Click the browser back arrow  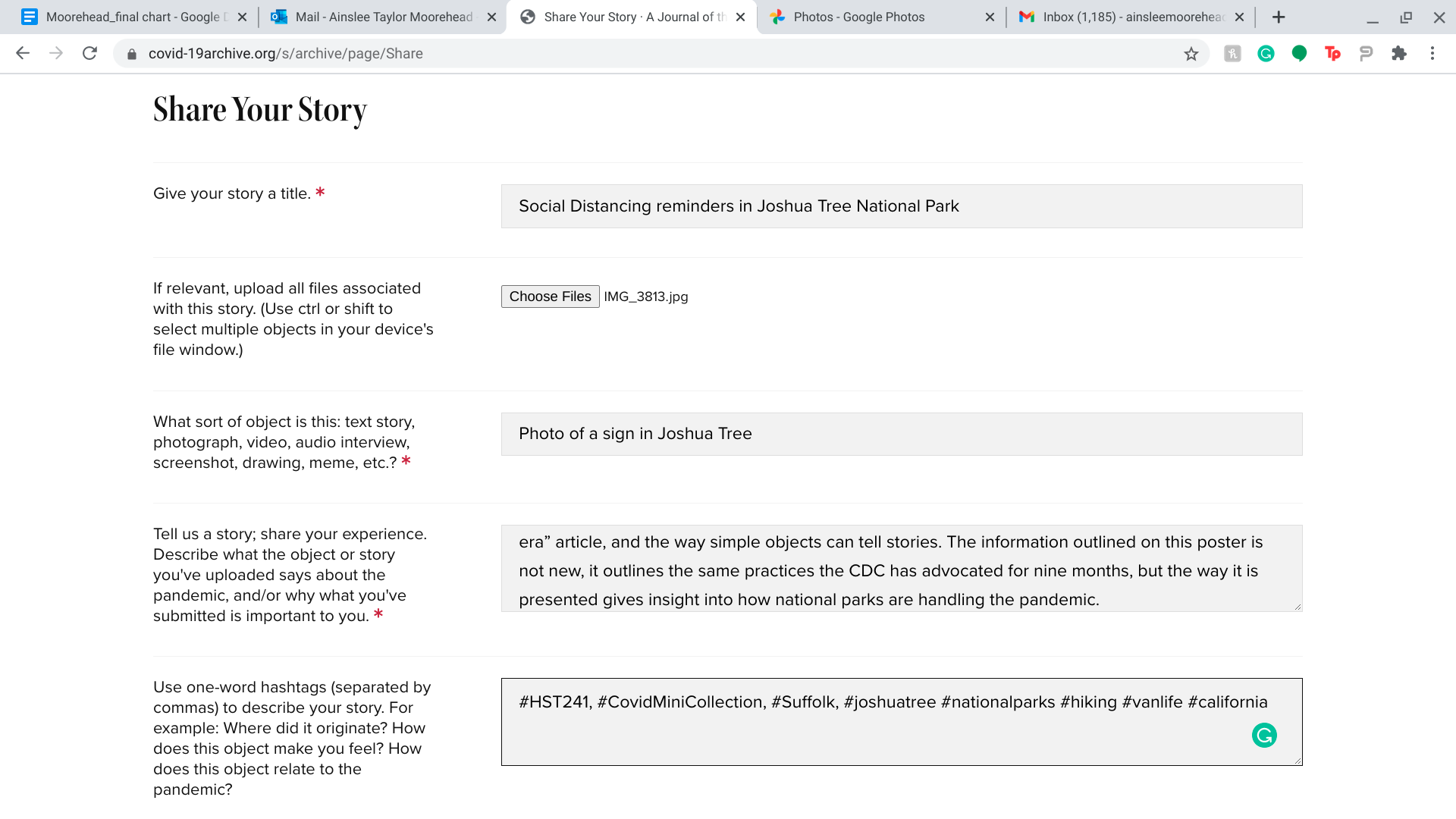click(x=23, y=53)
